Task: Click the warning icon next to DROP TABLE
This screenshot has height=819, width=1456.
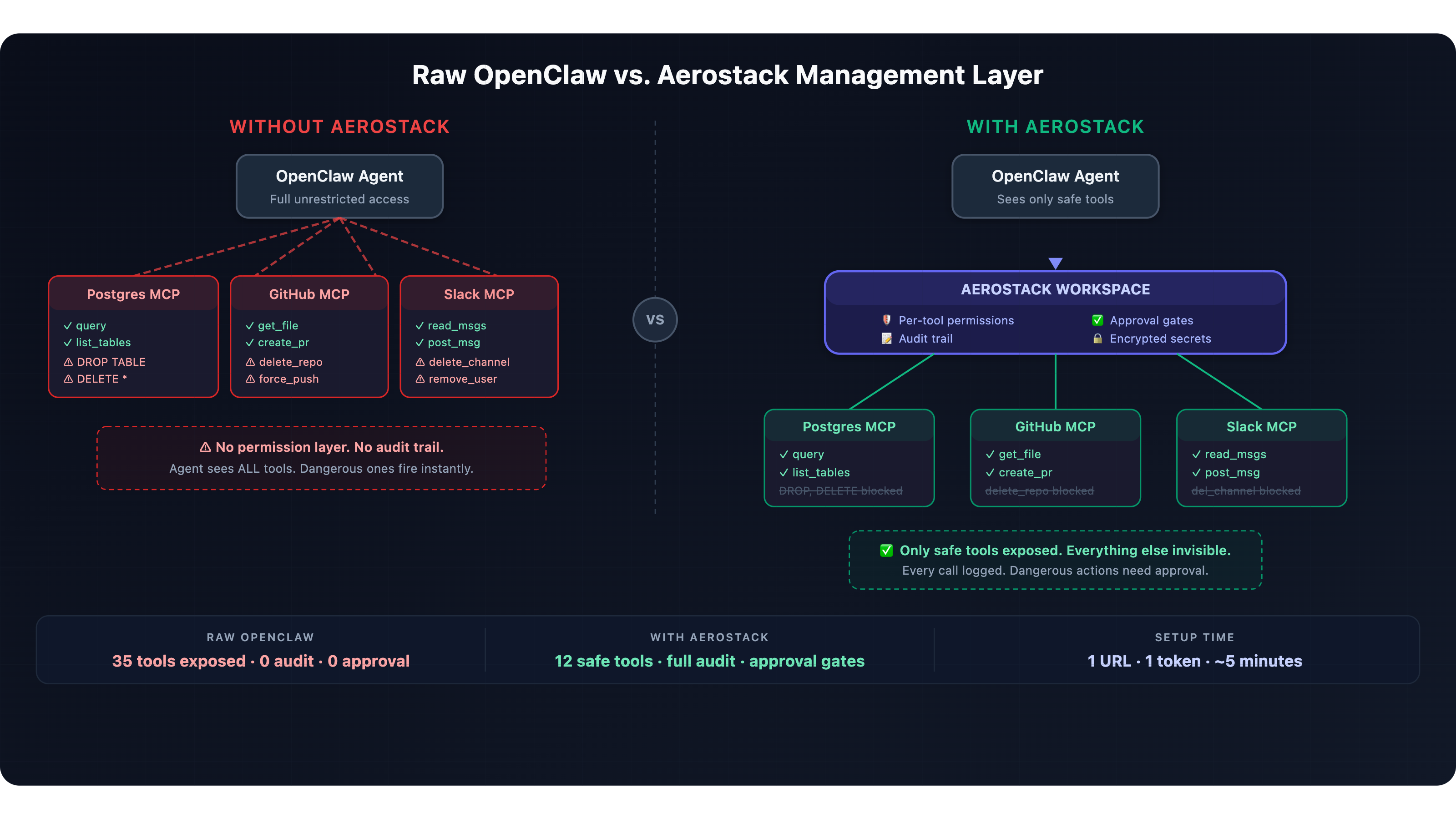Action: [x=68, y=362]
